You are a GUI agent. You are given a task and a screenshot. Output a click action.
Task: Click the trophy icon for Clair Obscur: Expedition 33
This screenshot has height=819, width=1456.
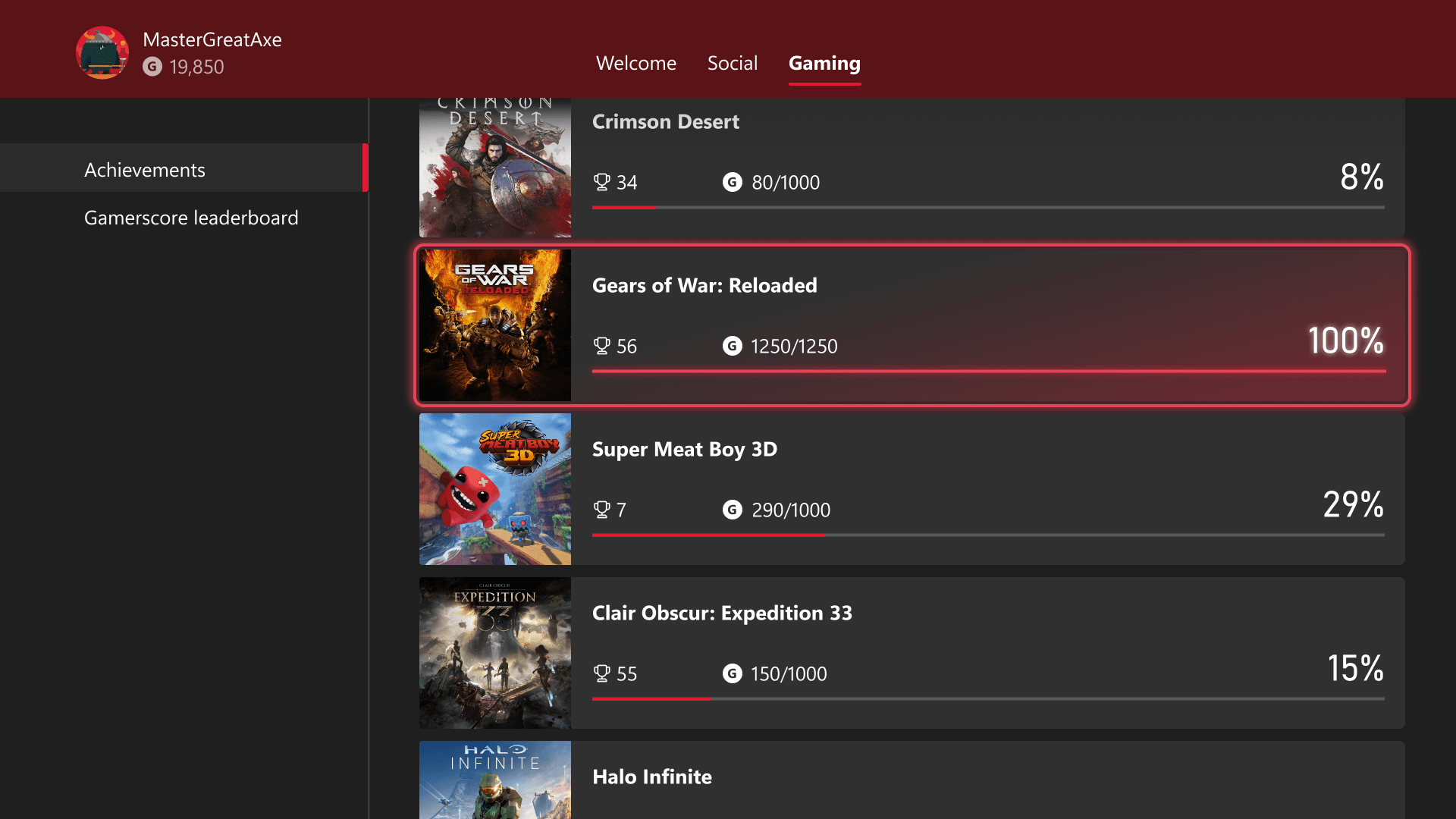click(x=602, y=673)
